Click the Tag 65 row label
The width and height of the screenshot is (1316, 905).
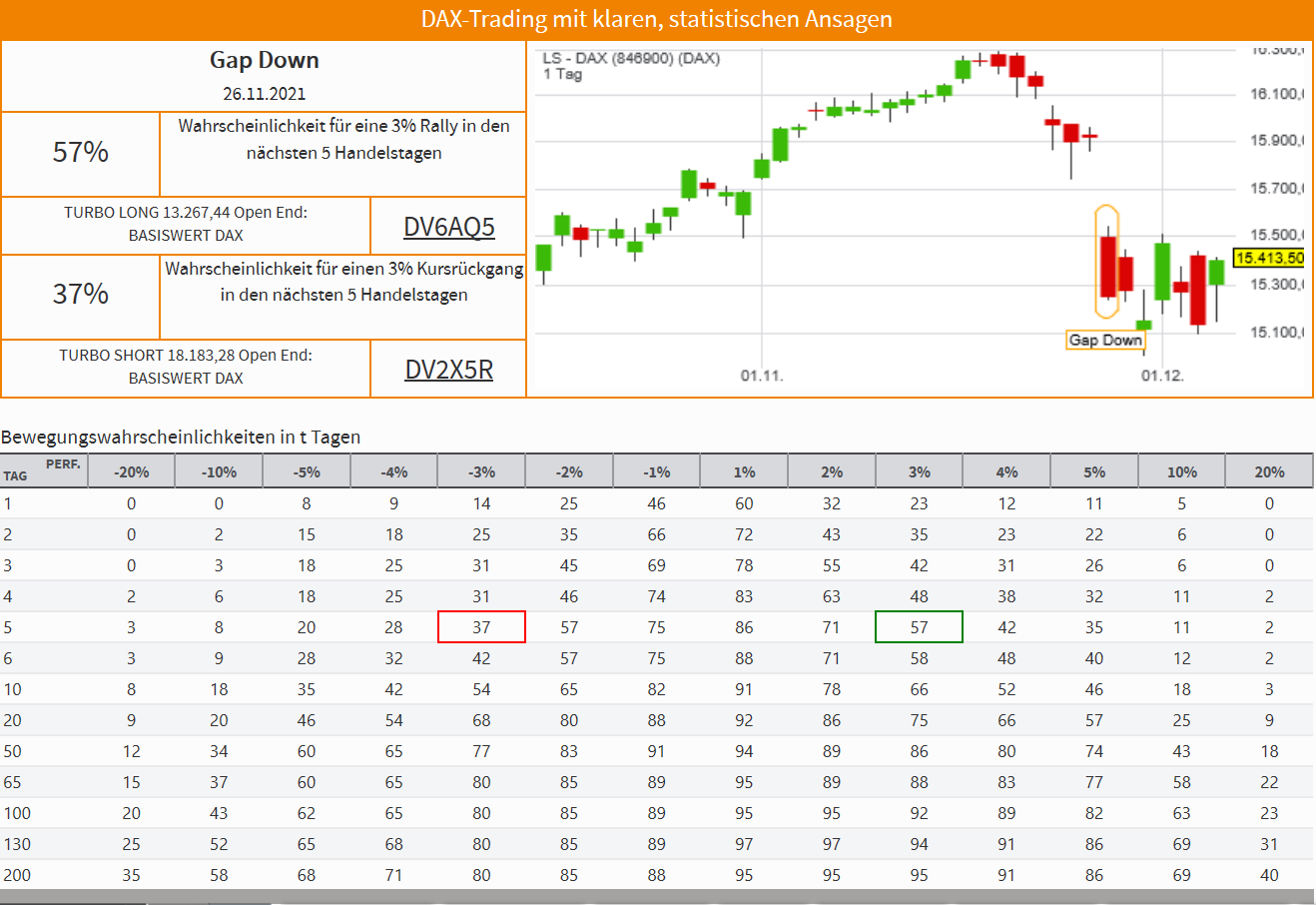(x=12, y=782)
